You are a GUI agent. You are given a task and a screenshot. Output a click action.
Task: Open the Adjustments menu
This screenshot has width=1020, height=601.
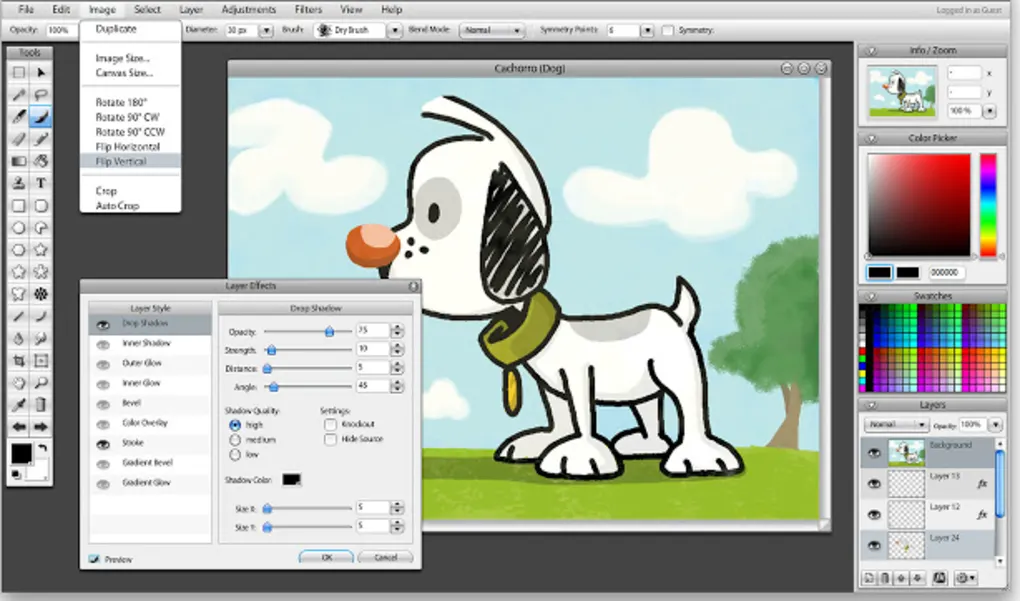(248, 9)
